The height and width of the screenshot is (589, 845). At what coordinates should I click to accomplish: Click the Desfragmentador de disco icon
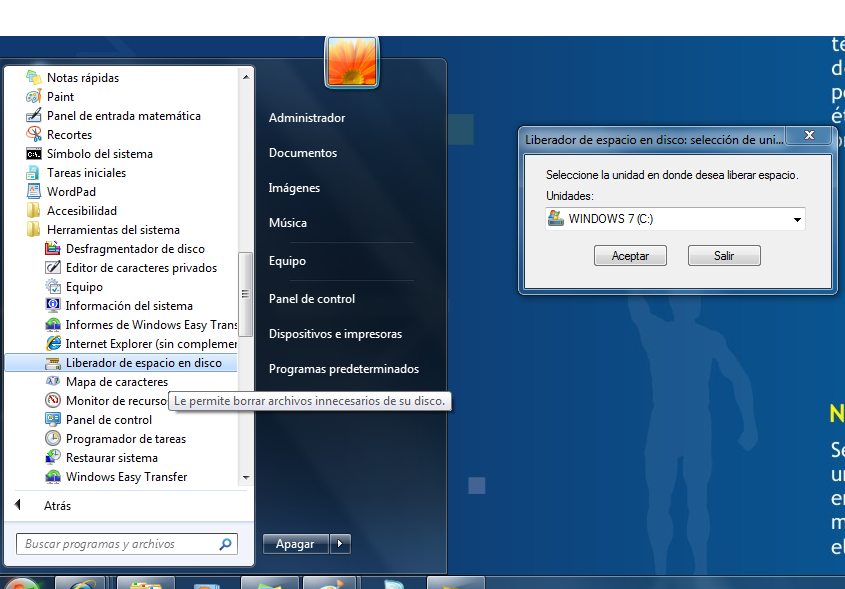tap(53, 248)
